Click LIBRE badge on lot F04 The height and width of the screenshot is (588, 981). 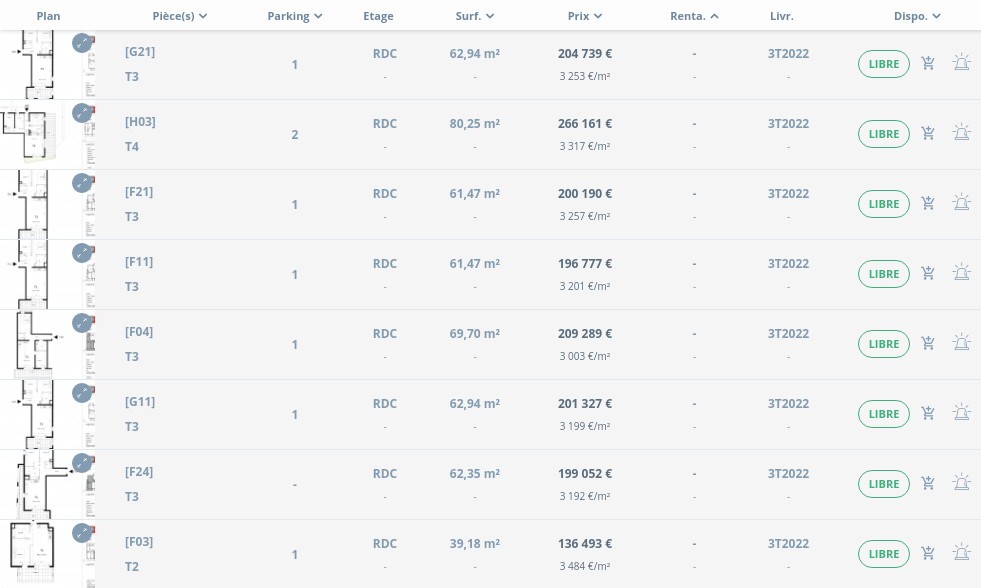883,344
